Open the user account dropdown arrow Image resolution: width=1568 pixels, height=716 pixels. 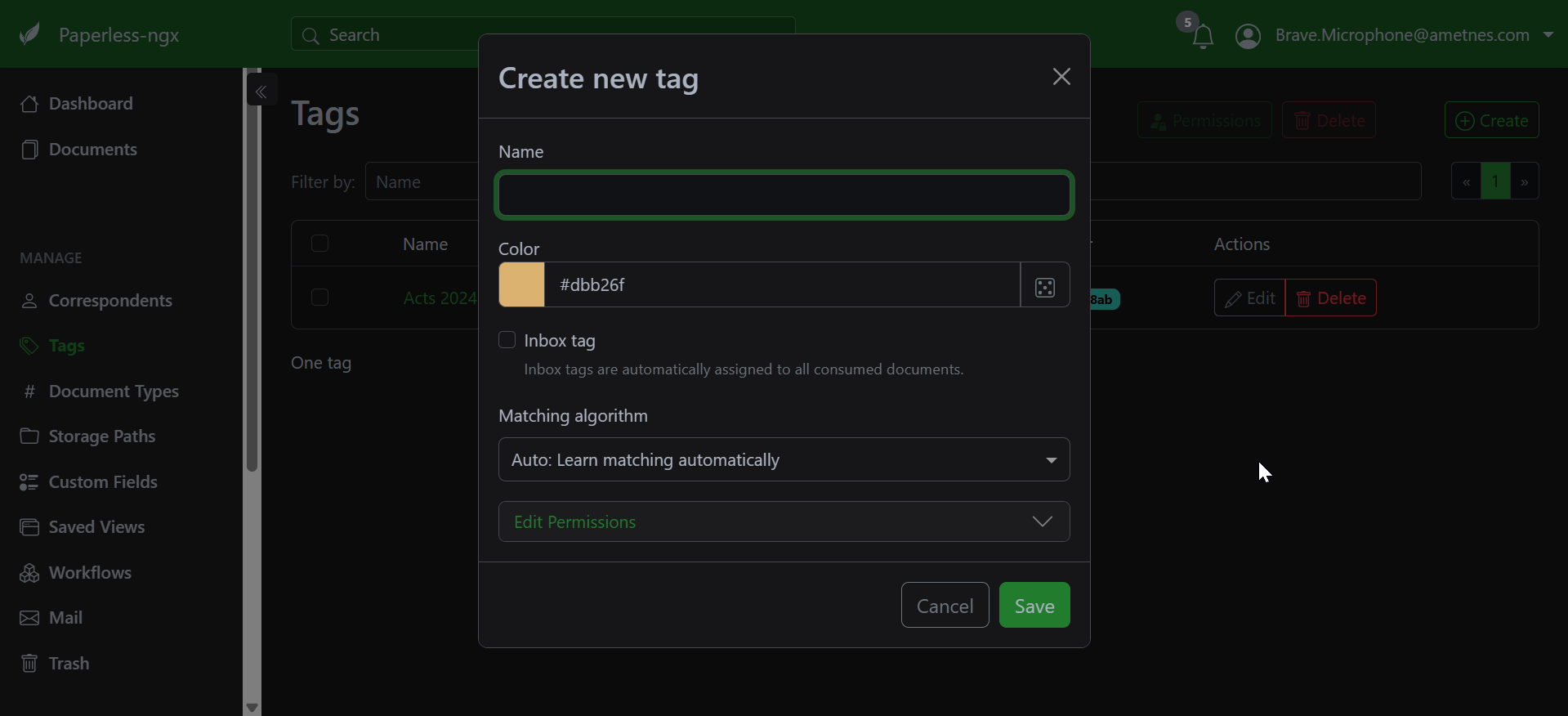coord(1548,35)
